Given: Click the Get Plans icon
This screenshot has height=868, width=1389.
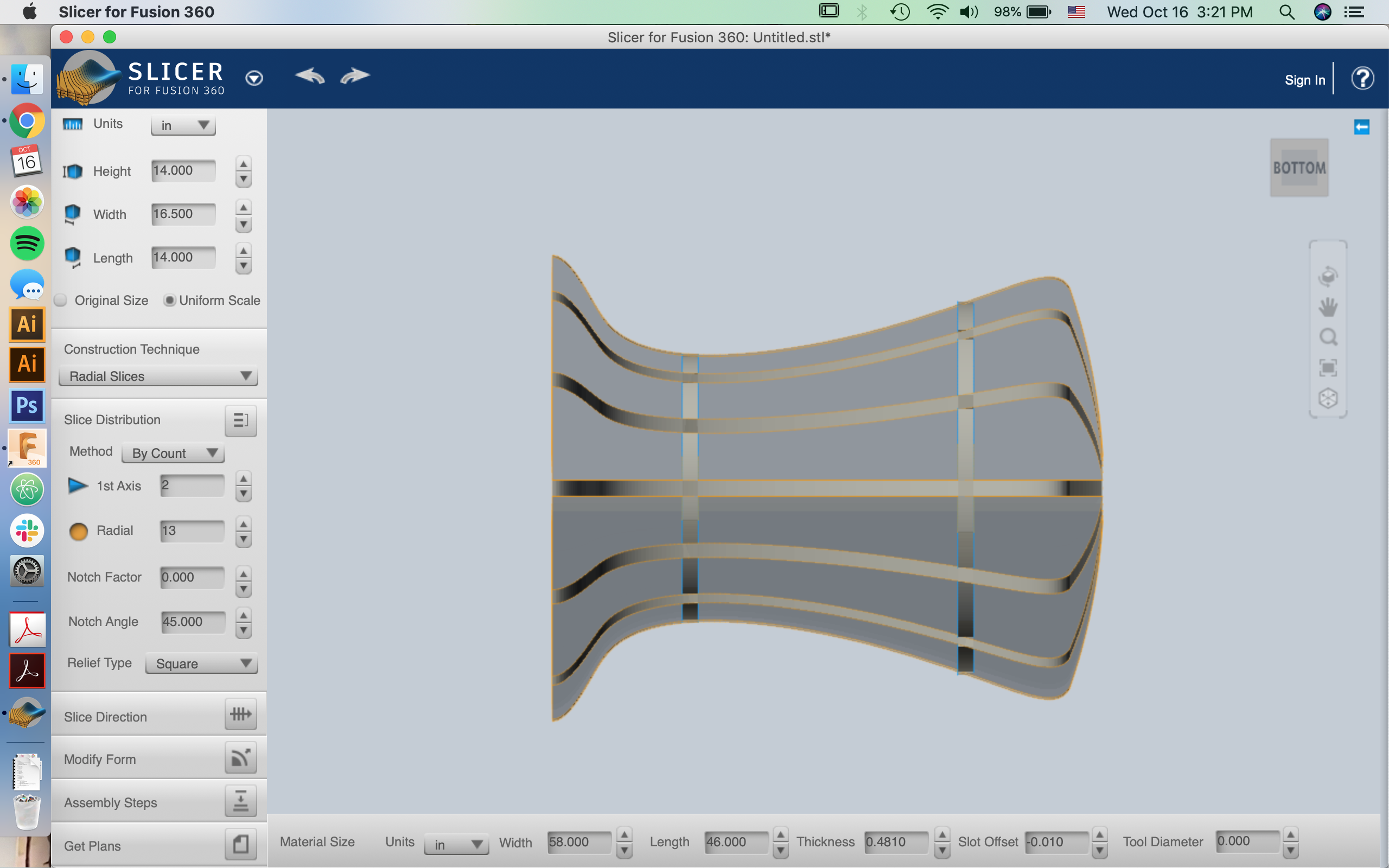Looking at the screenshot, I should tap(240, 845).
